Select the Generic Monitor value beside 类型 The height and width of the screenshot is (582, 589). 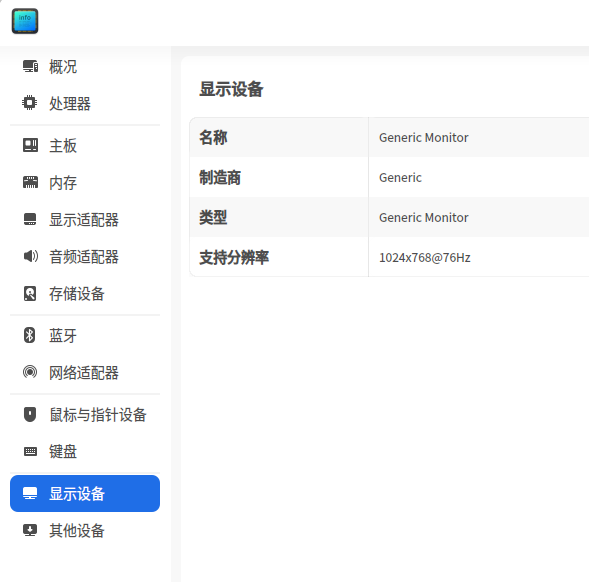[423, 218]
